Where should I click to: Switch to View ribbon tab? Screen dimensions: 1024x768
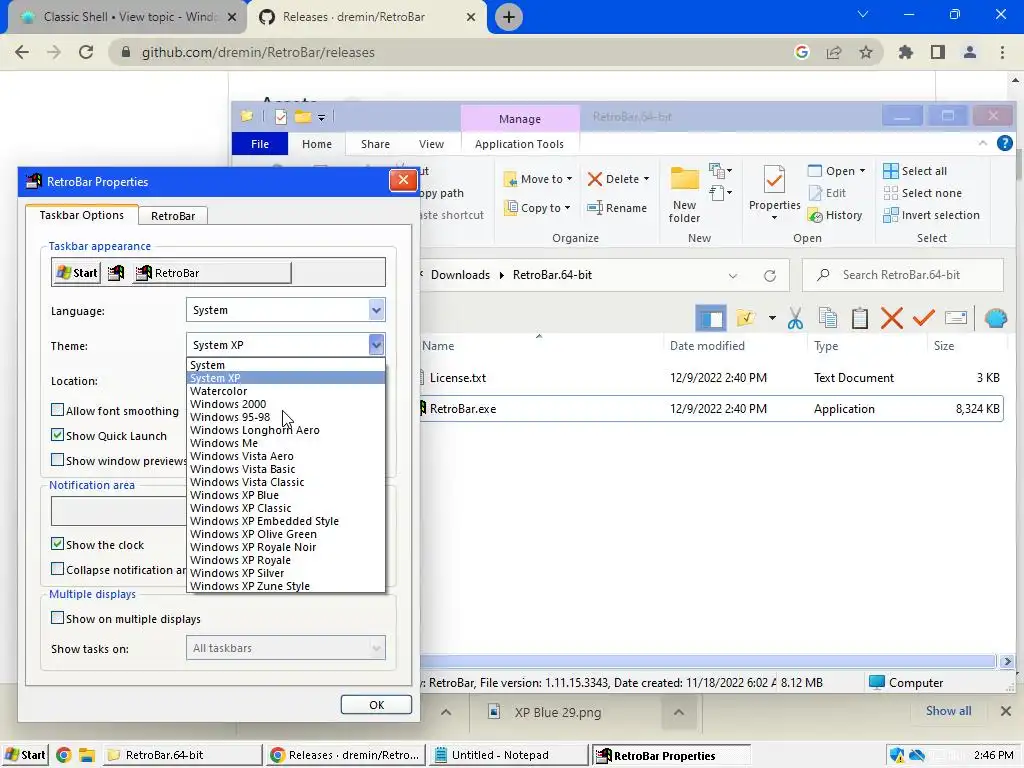pyautogui.click(x=431, y=144)
